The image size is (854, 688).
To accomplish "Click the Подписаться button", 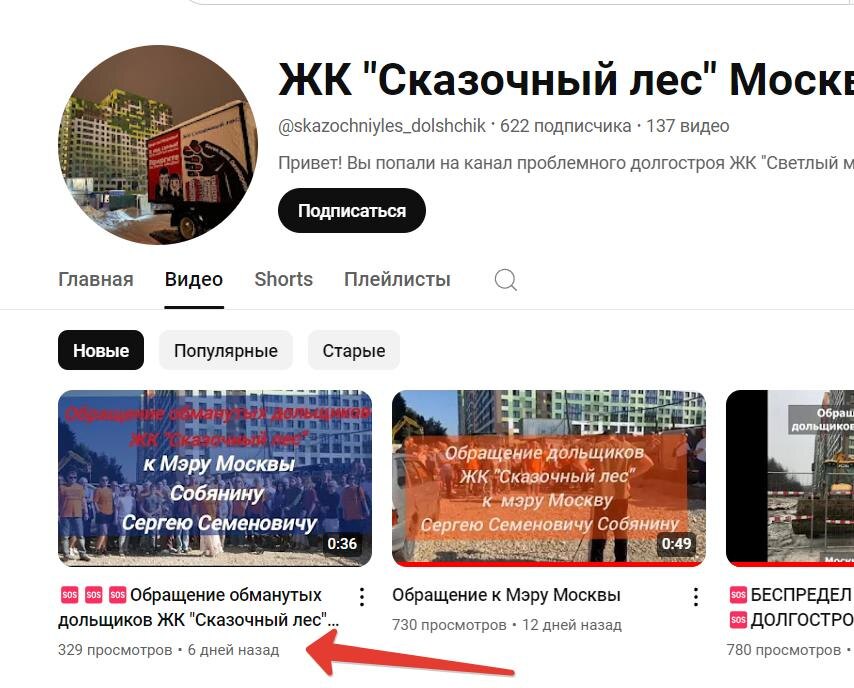I will pyautogui.click(x=351, y=211).
